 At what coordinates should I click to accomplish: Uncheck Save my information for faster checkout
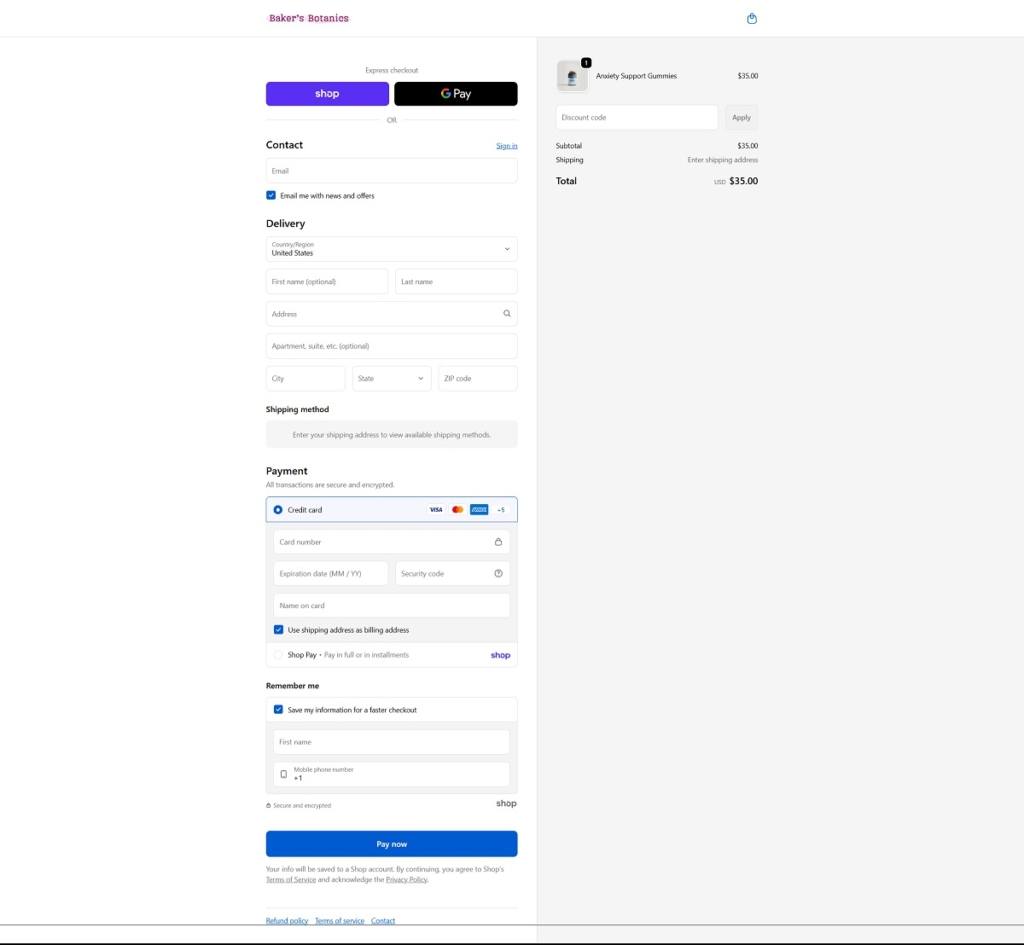tap(279, 710)
